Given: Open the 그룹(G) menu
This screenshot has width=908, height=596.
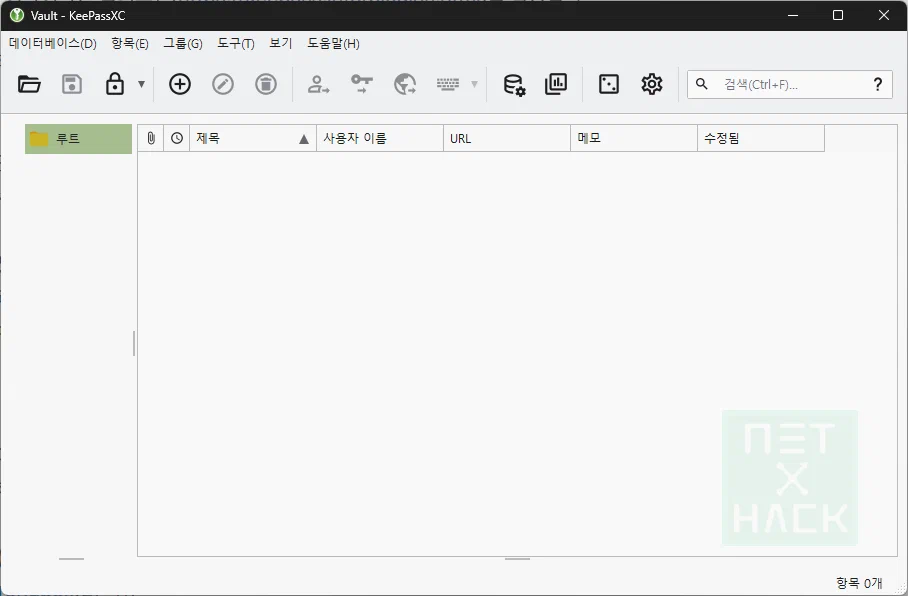Looking at the screenshot, I should [x=183, y=43].
